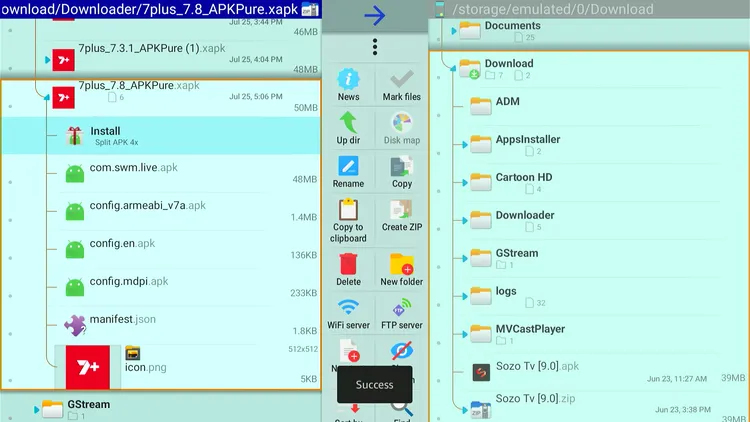This screenshot has width=750, height=422.
Task: Use Copy to clipboard
Action: [x=348, y=220]
